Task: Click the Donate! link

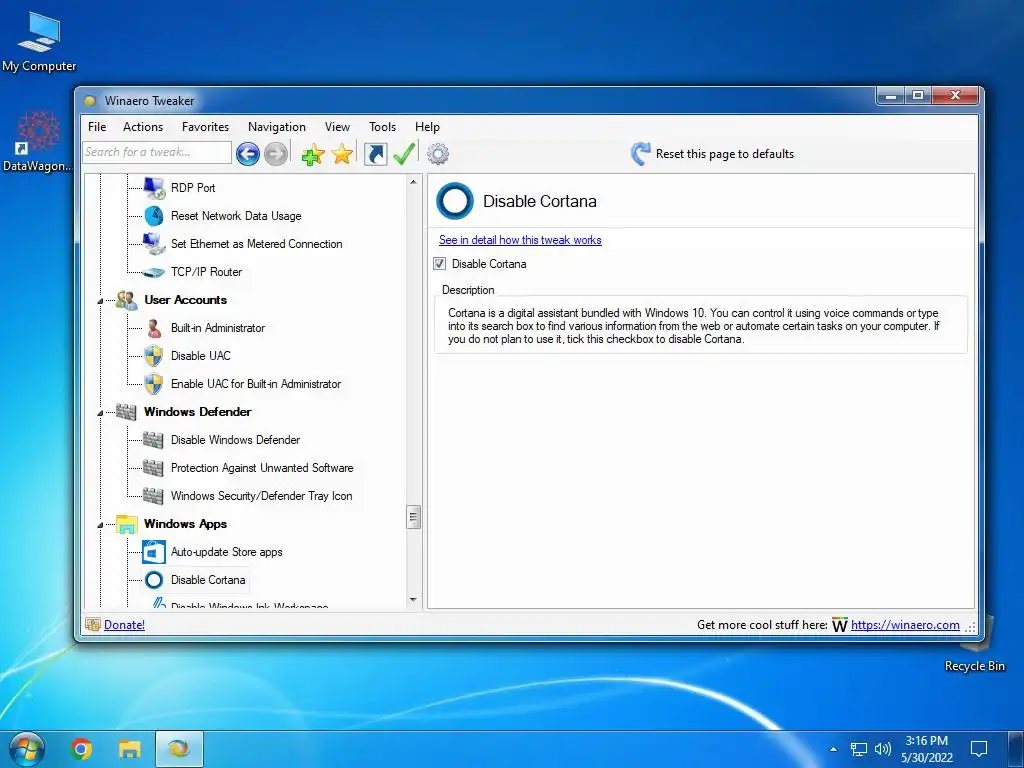Action: click(124, 625)
